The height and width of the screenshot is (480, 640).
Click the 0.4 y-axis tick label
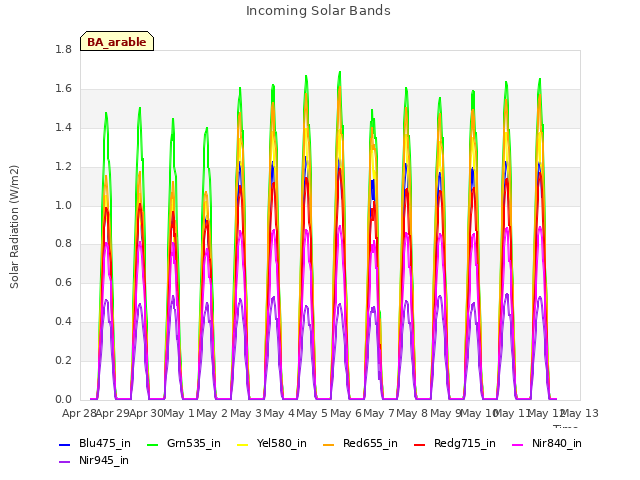click(63, 322)
